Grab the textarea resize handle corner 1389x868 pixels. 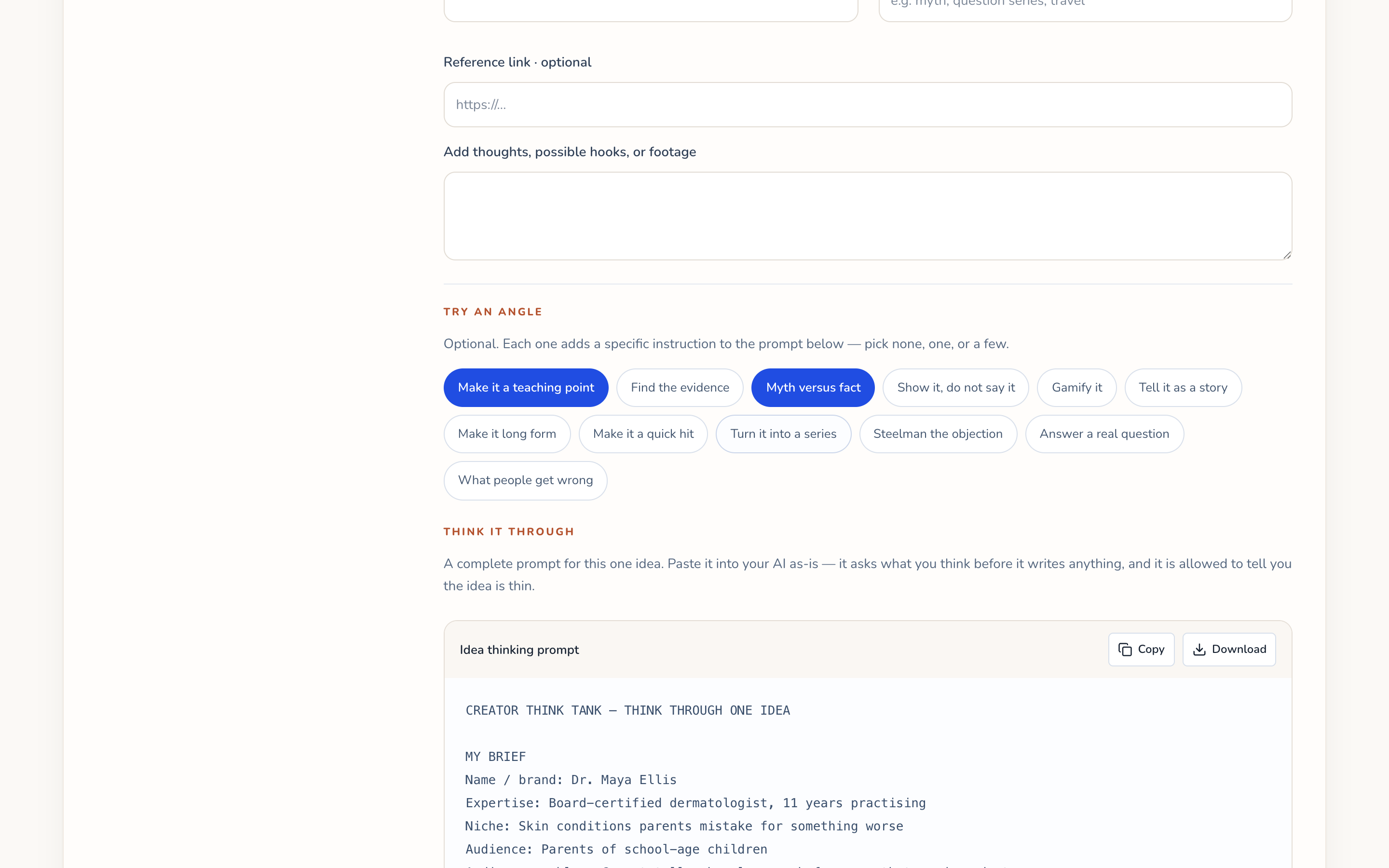(x=1287, y=255)
